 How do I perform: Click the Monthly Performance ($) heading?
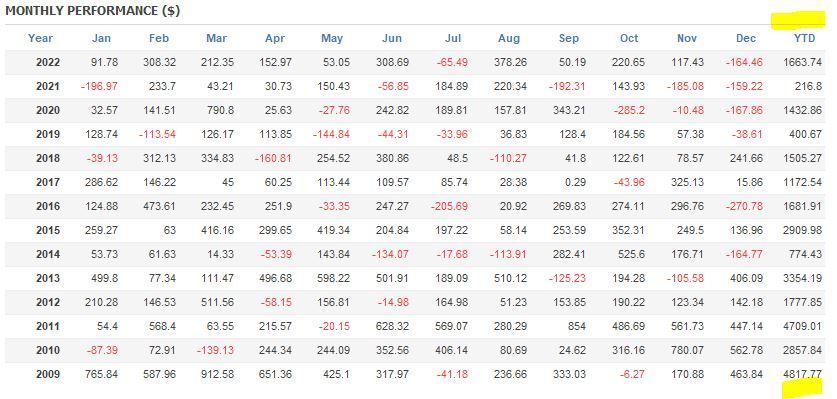click(92, 11)
